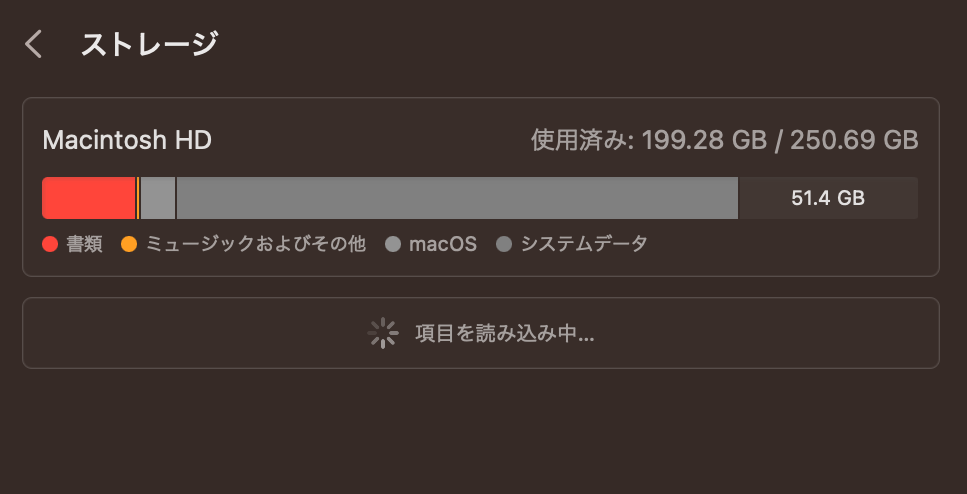The image size is (967, 494).
Task: Click the loading spinner icon
Action: pyautogui.click(x=382, y=333)
